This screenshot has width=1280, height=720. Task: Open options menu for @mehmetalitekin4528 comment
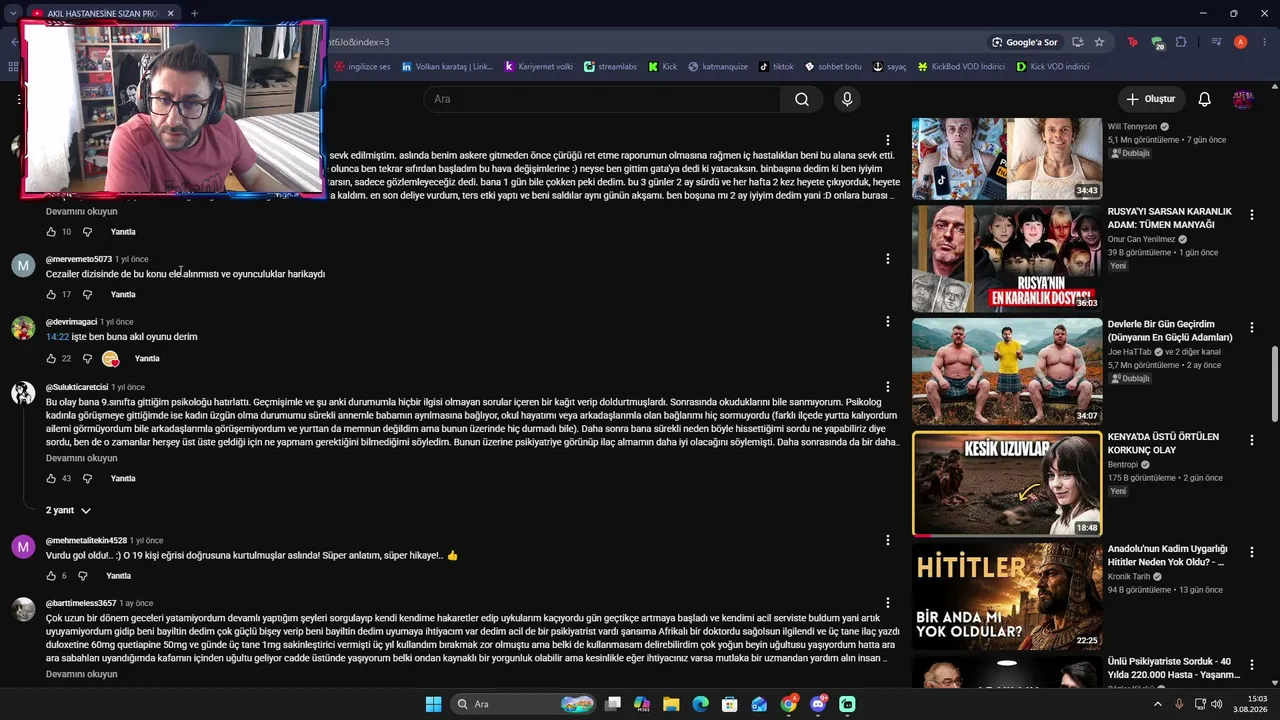point(887,540)
